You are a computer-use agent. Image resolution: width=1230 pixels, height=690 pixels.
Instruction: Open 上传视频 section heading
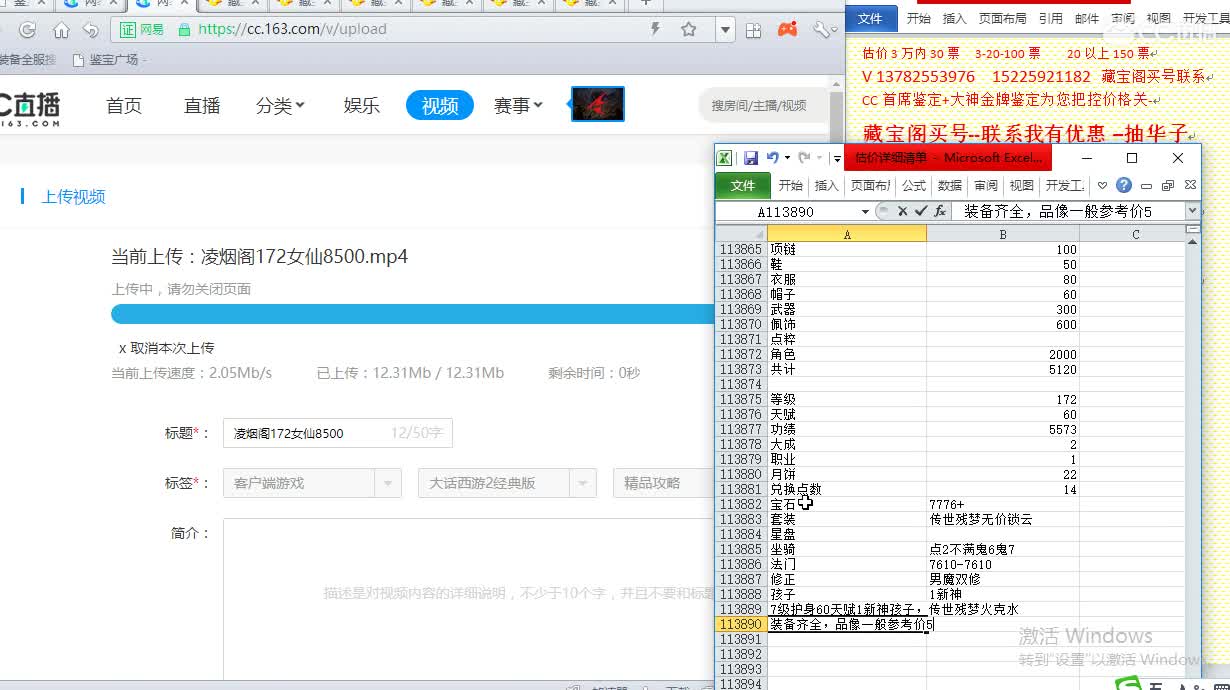tap(73, 197)
